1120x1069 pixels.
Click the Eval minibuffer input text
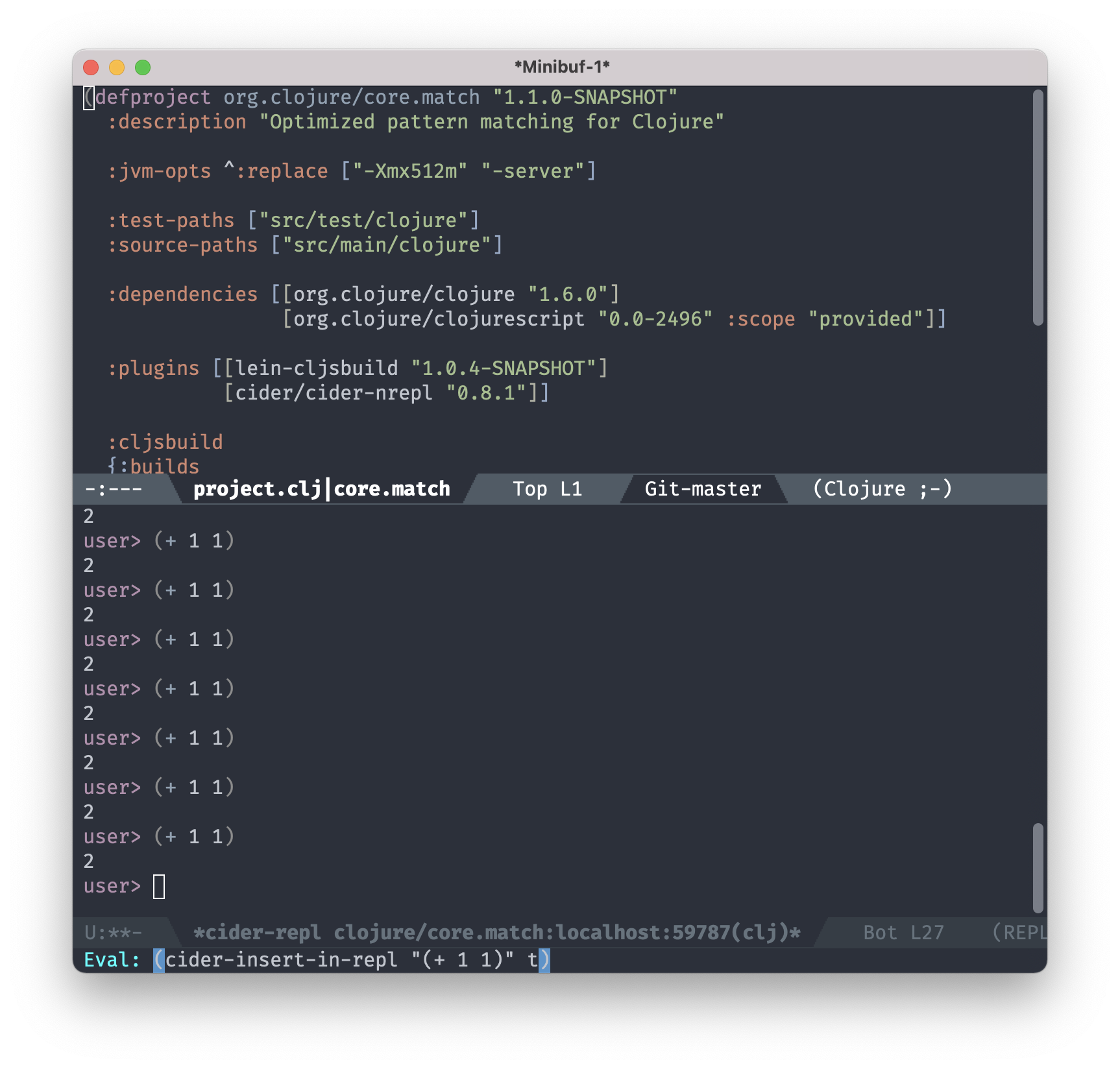point(352,960)
